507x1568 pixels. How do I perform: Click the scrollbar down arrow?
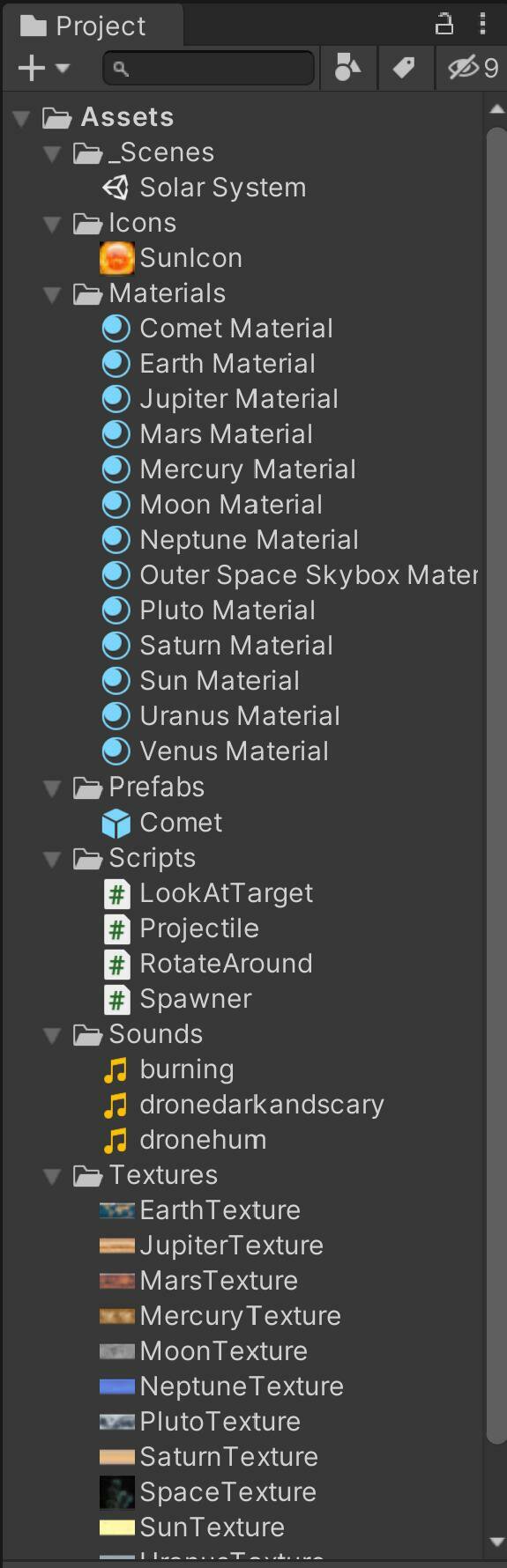pyautogui.click(x=496, y=1542)
